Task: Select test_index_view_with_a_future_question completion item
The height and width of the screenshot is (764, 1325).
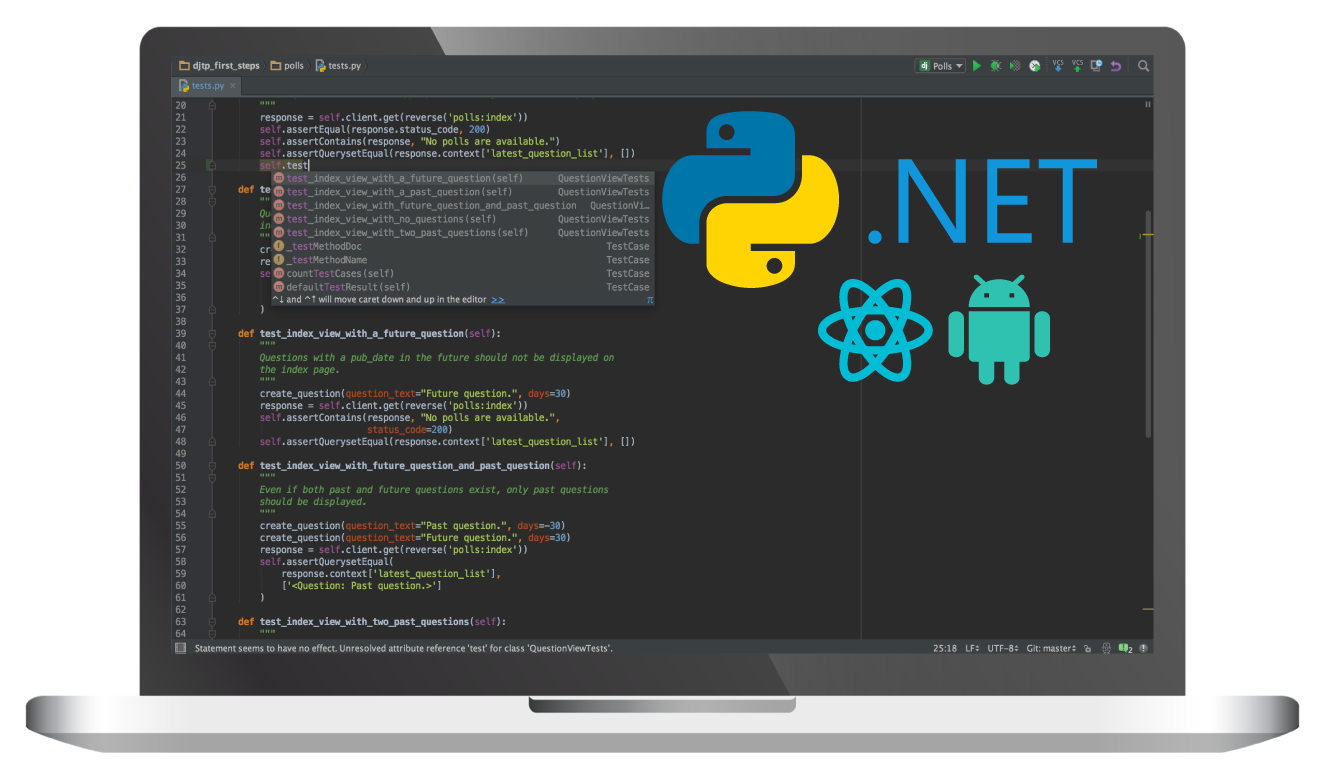Action: click(462, 178)
